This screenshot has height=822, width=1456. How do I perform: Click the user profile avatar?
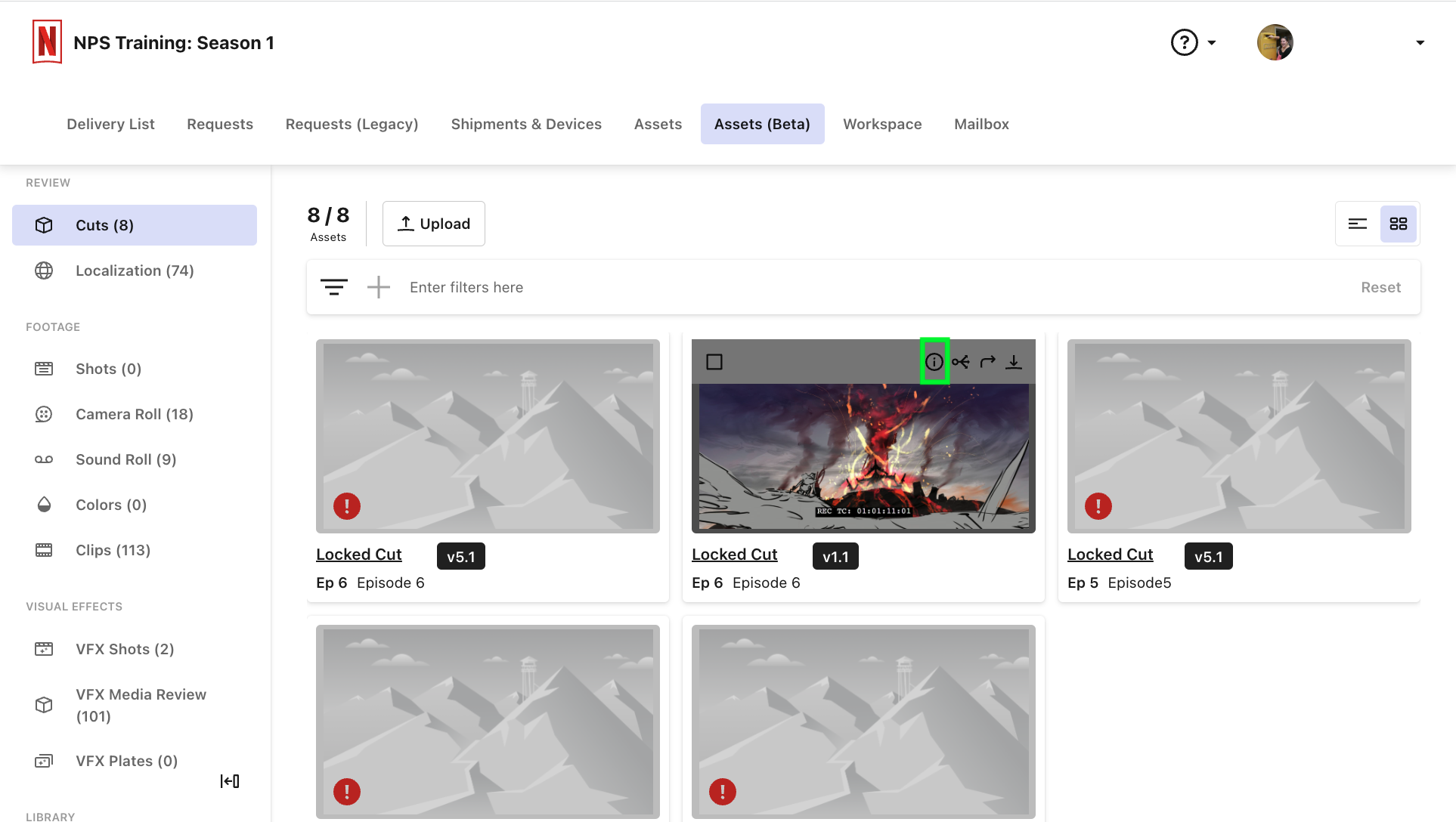pos(1275,42)
